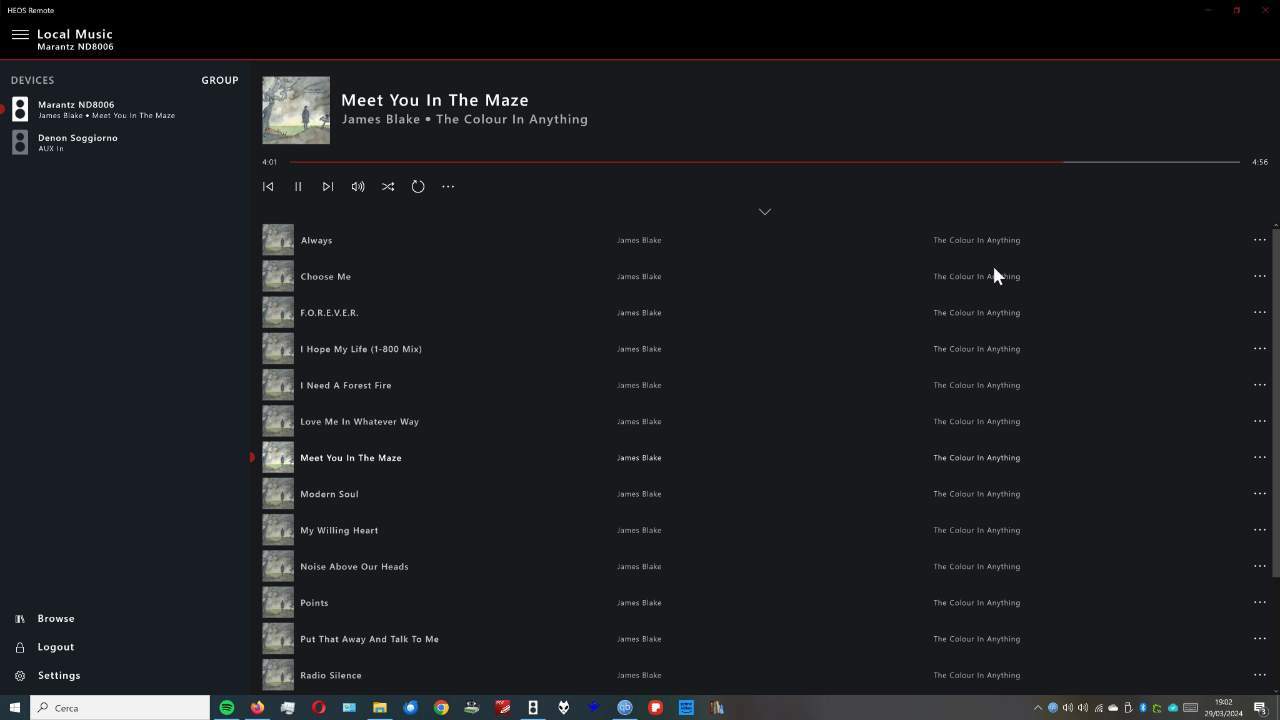This screenshot has height=720, width=1280.
Task: Open the volume control icon
Action: pyautogui.click(x=358, y=186)
